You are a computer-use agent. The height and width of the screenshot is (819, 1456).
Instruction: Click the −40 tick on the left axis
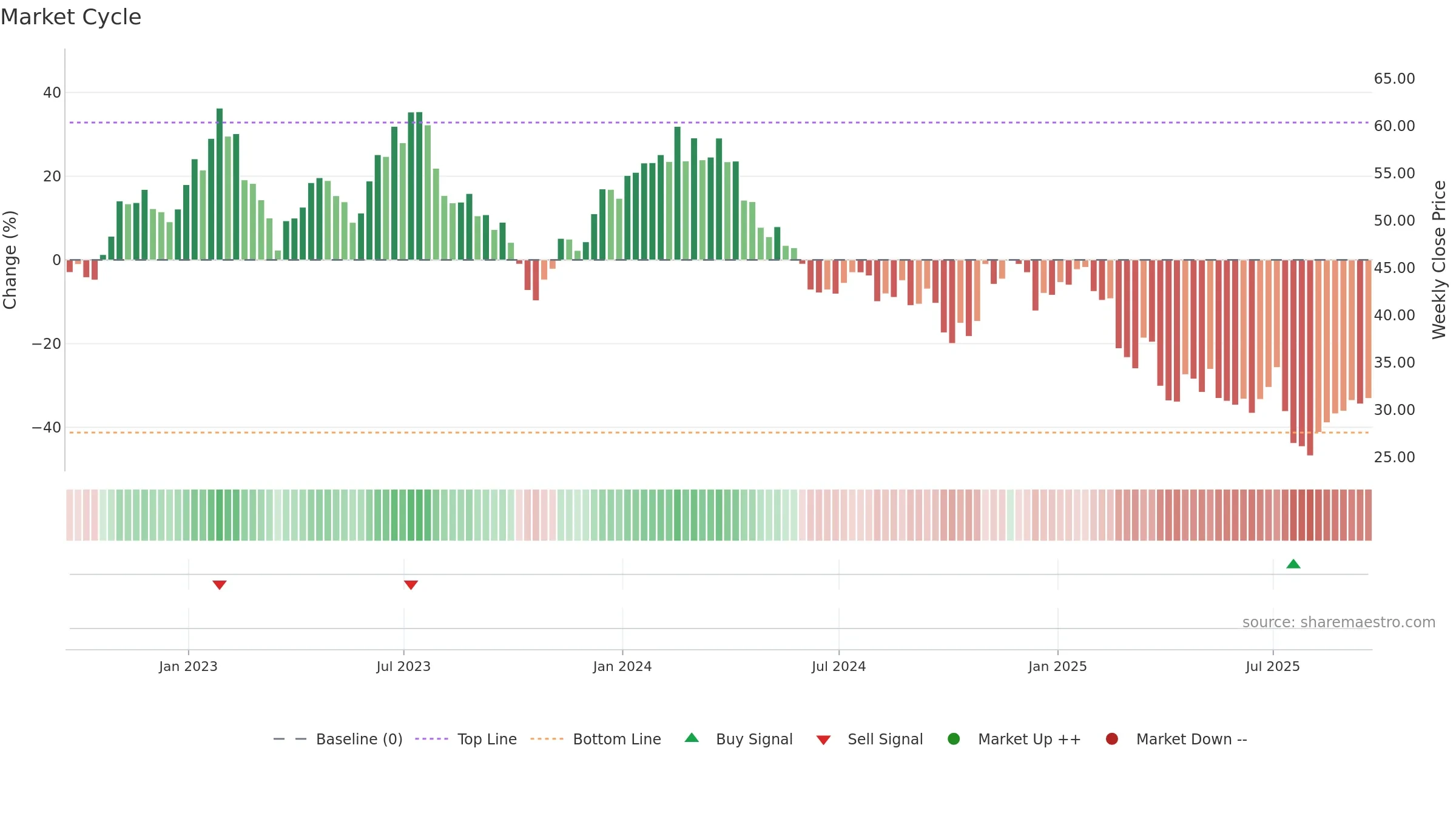(47, 428)
